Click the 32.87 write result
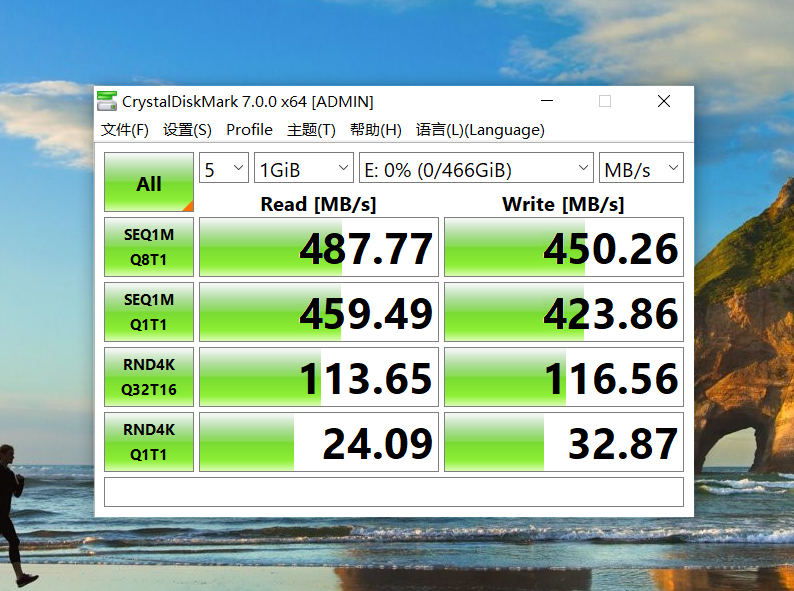794x591 pixels. click(564, 442)
